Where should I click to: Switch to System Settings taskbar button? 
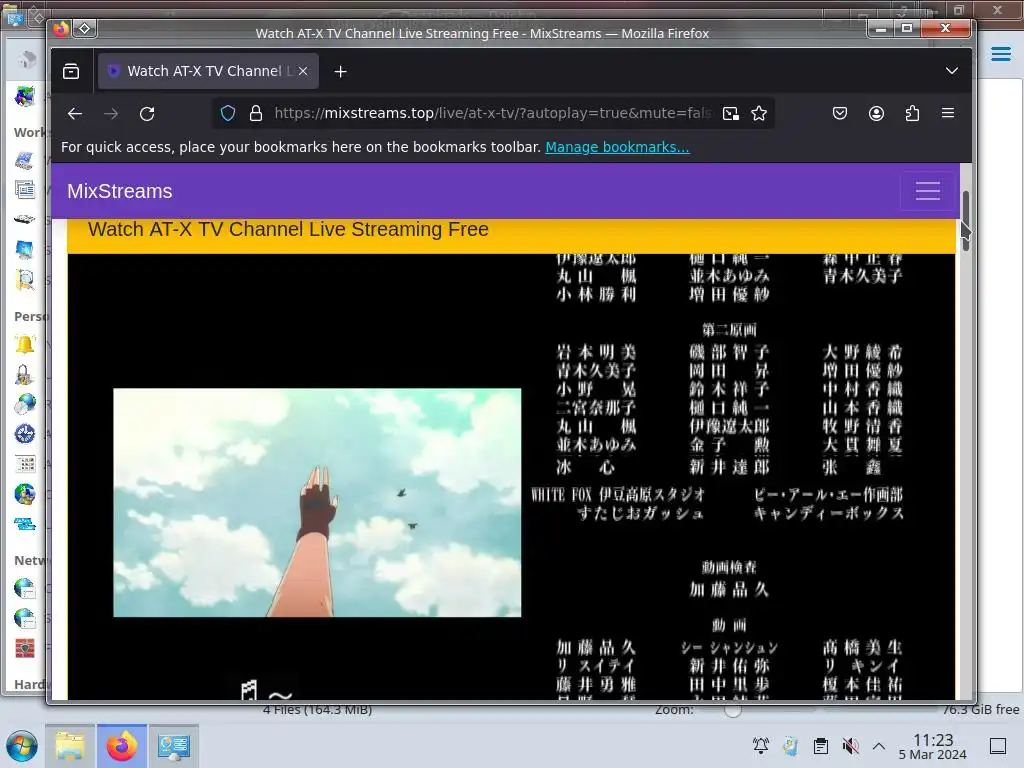click(174, 746)
